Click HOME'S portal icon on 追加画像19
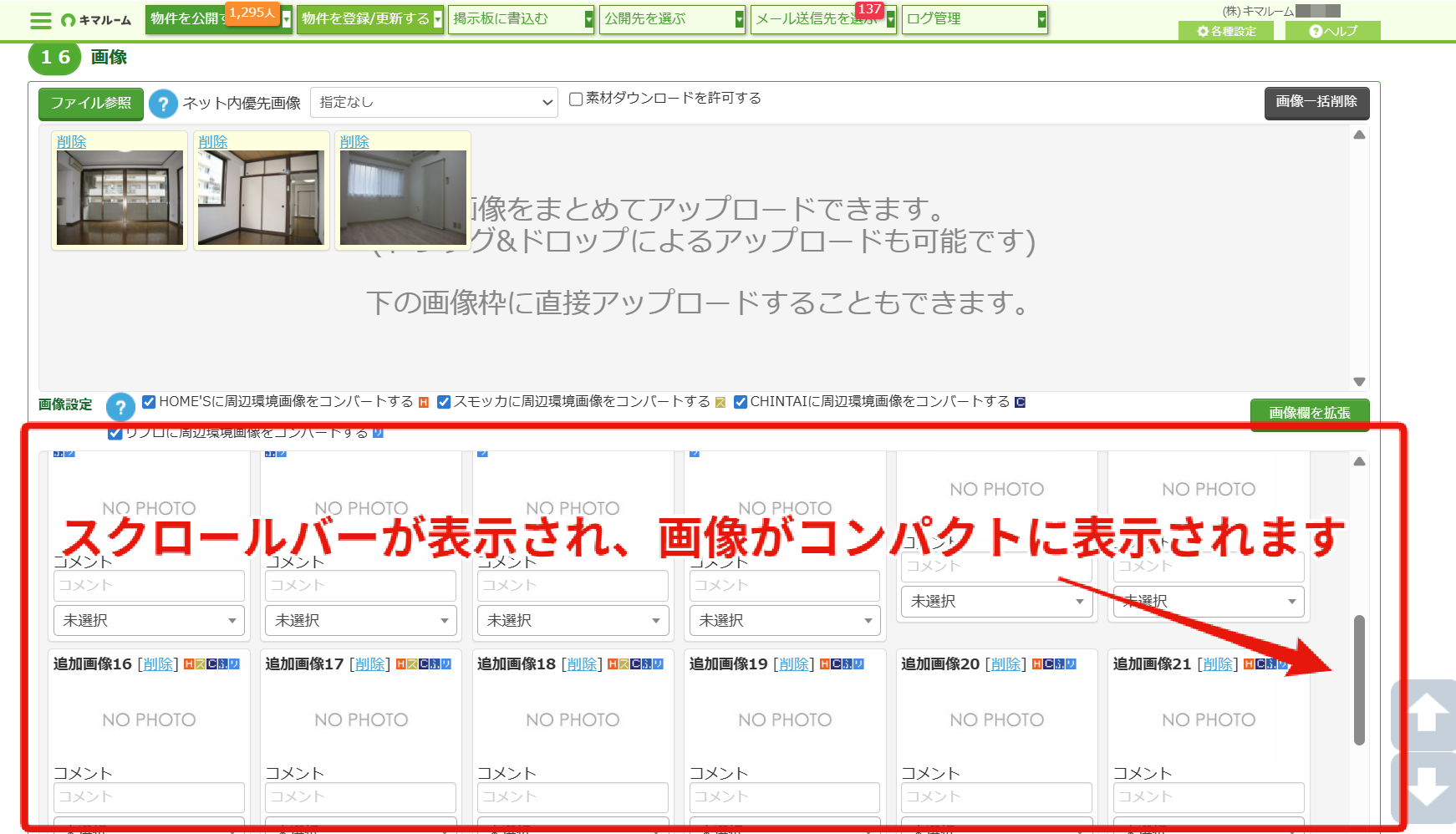Image resolution: width=1456 pixels, height=834 pixels. (x=825, y=664)
